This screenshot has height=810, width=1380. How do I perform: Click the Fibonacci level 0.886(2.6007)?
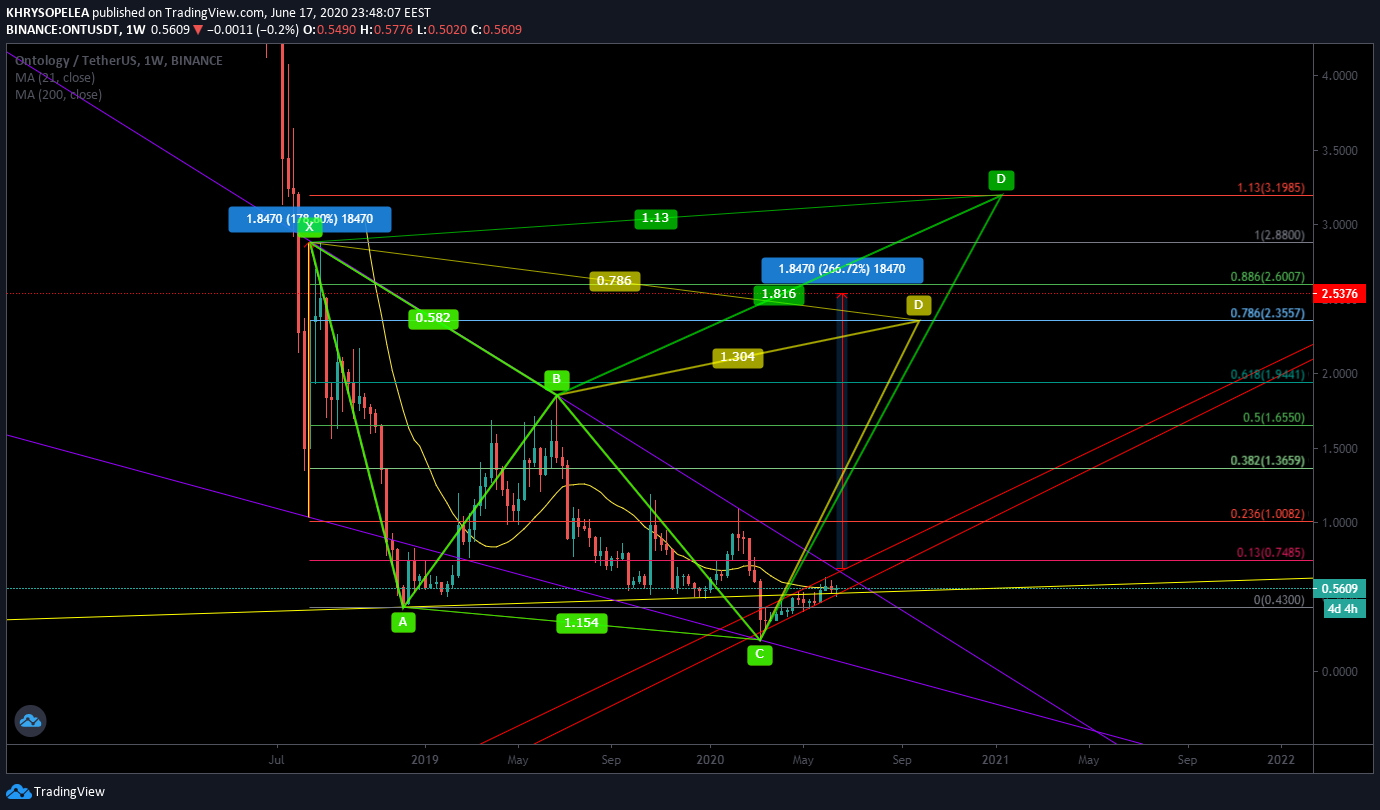tap(1266, 277)
